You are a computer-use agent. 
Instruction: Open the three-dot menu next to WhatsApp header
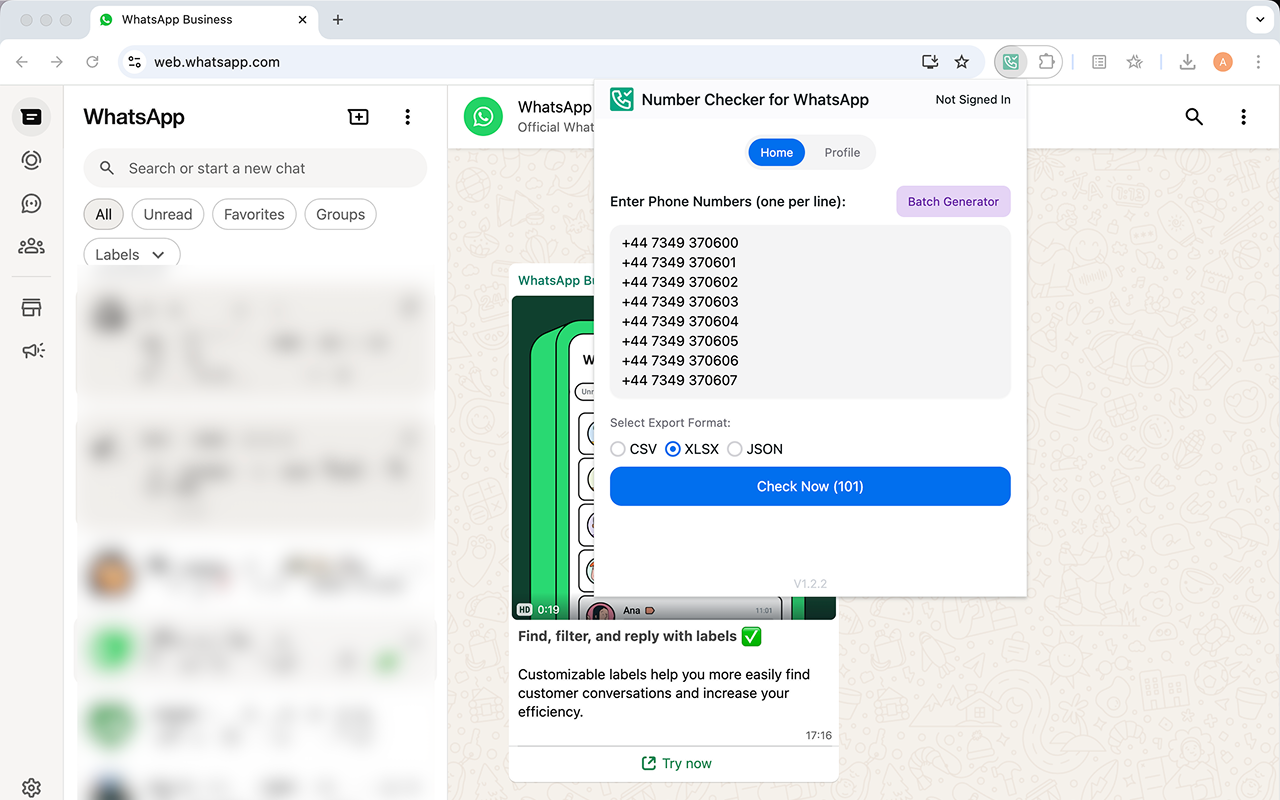click(408, 117)
